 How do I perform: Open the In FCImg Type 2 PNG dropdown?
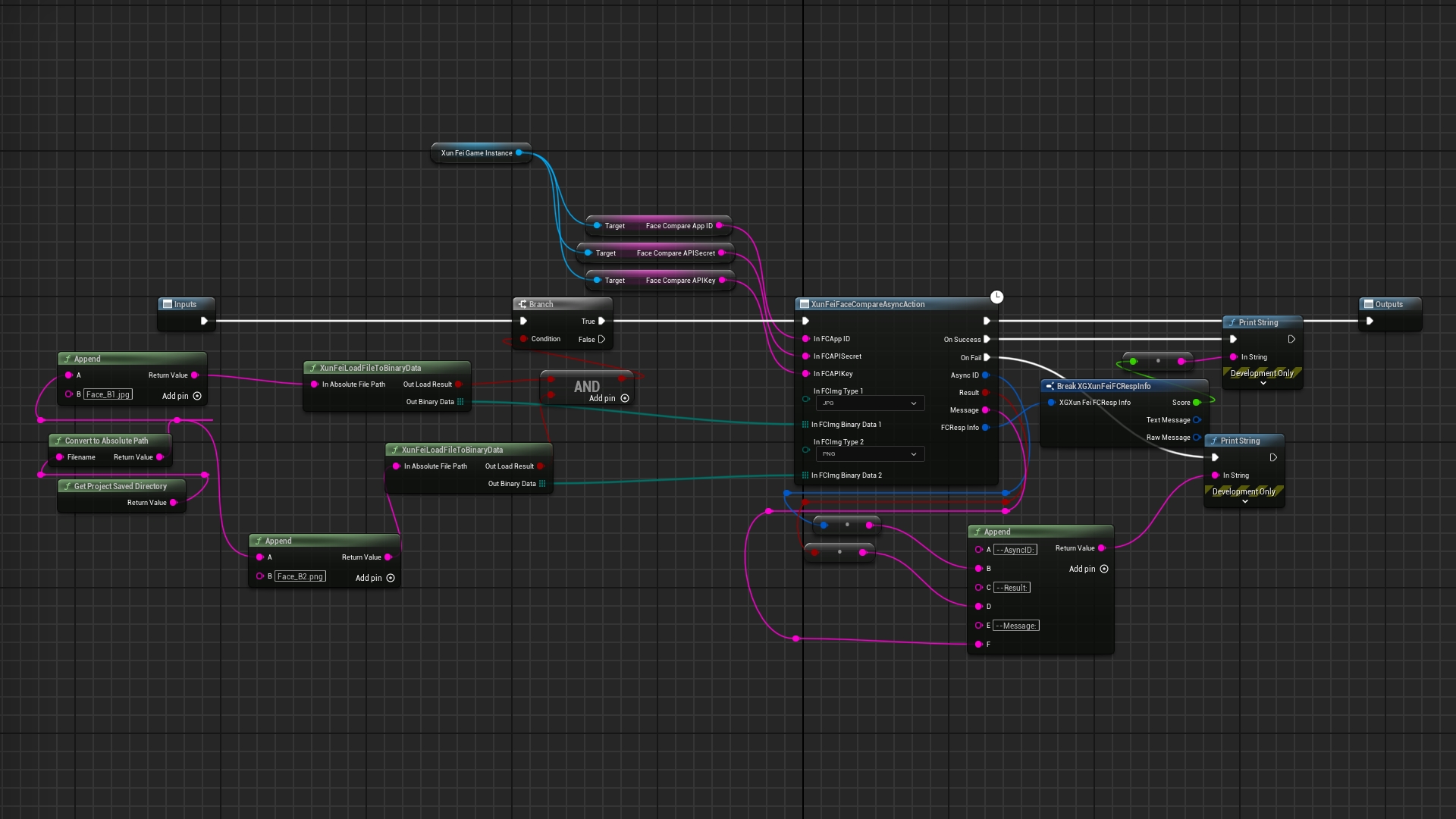point(870,454)
